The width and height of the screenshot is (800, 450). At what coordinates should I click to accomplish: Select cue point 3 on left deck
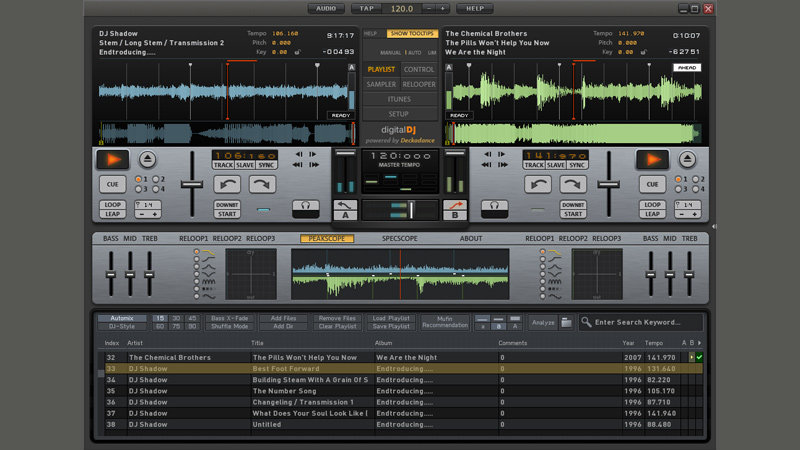(138, 189)
